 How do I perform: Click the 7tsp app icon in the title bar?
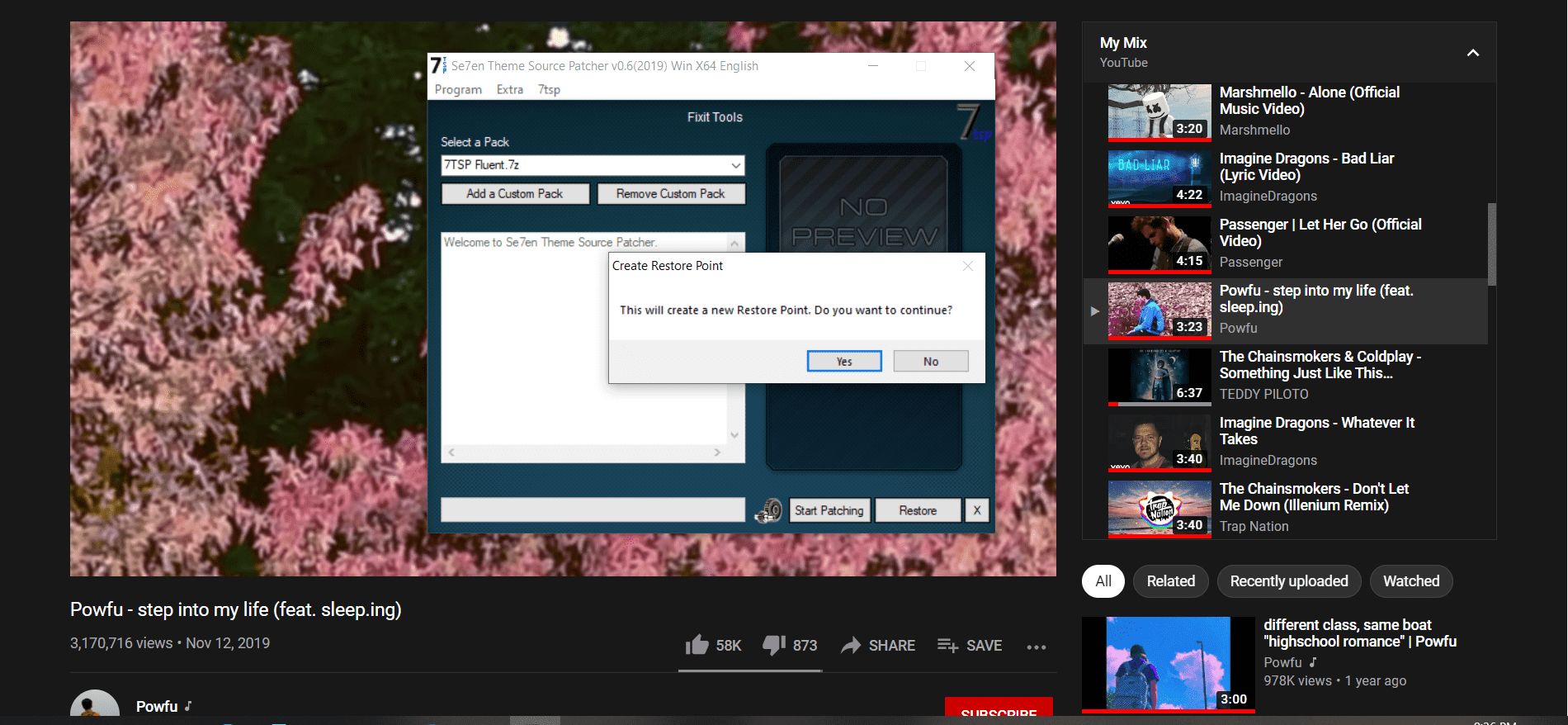[x=438, y=65]
